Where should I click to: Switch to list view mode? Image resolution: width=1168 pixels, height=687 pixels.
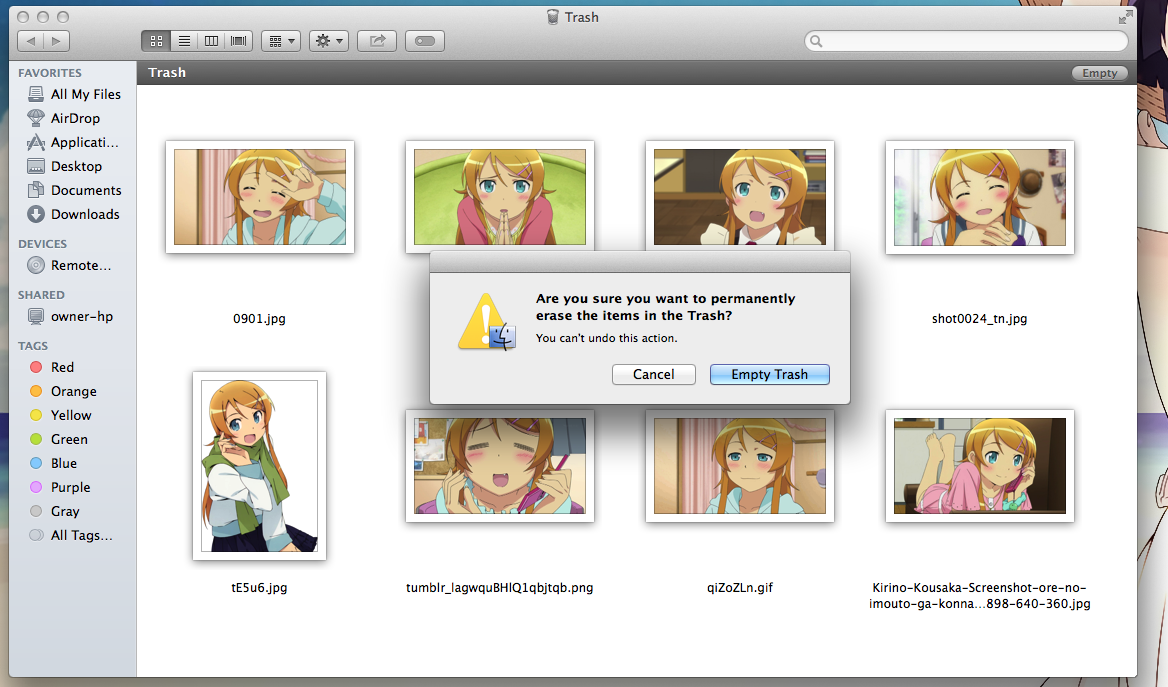pyautogui.click(x=184, y=41)
